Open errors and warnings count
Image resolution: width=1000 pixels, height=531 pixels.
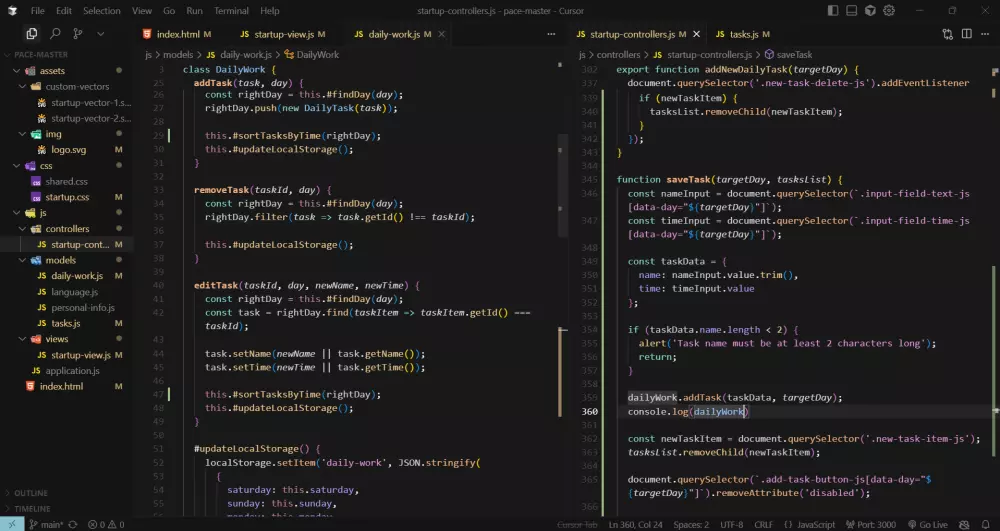pos(106,525)
